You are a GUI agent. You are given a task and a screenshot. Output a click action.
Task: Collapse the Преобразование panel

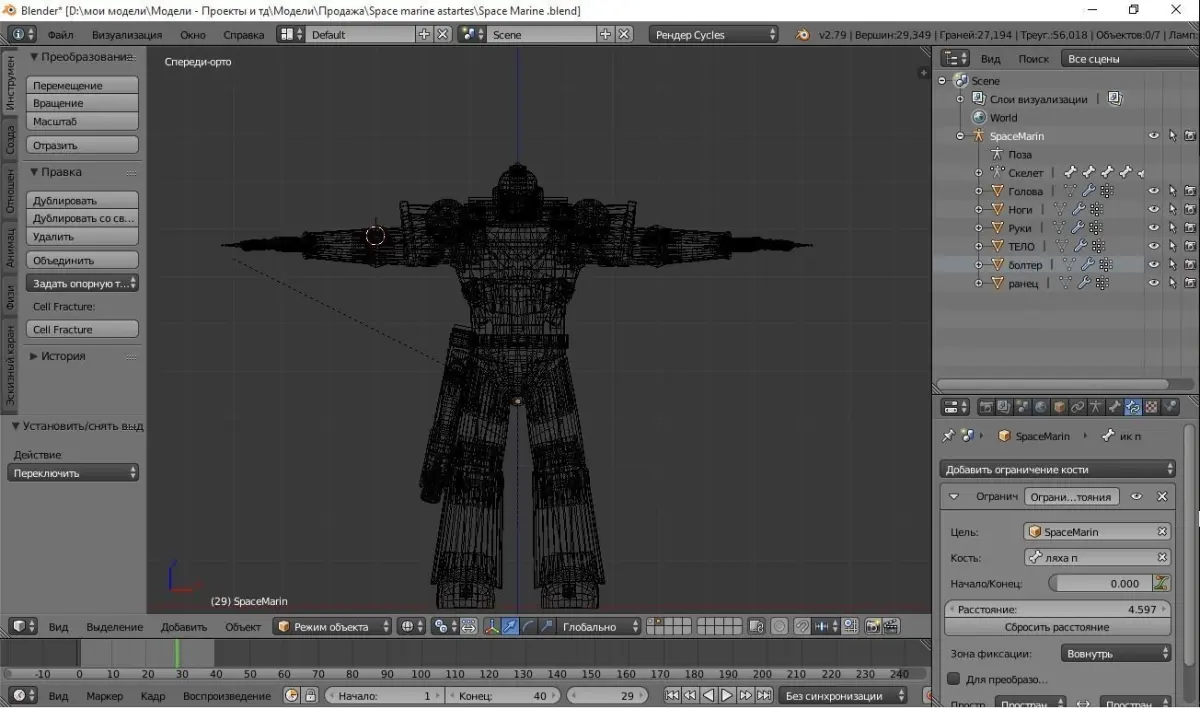tap(34, 57)
